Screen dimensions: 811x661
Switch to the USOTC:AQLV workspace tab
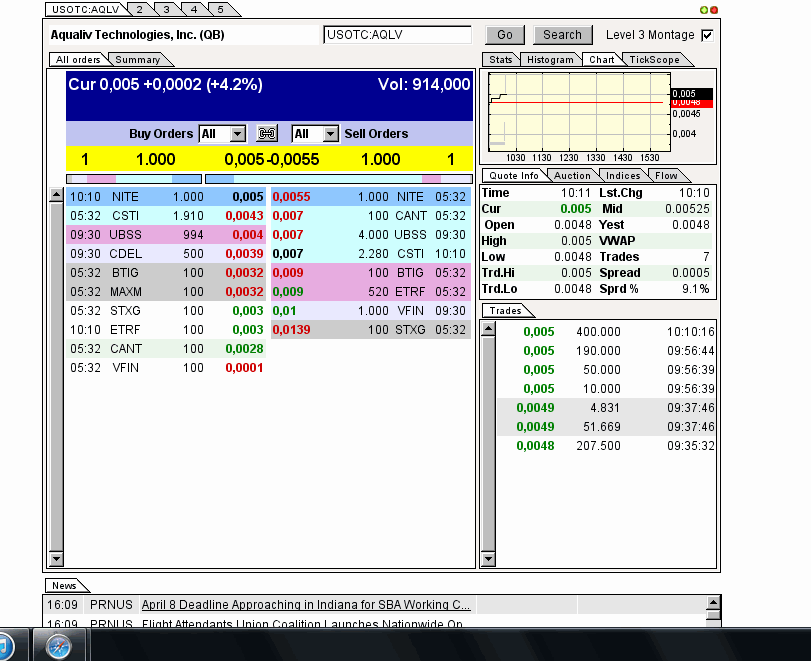click(x=86, y=9)
